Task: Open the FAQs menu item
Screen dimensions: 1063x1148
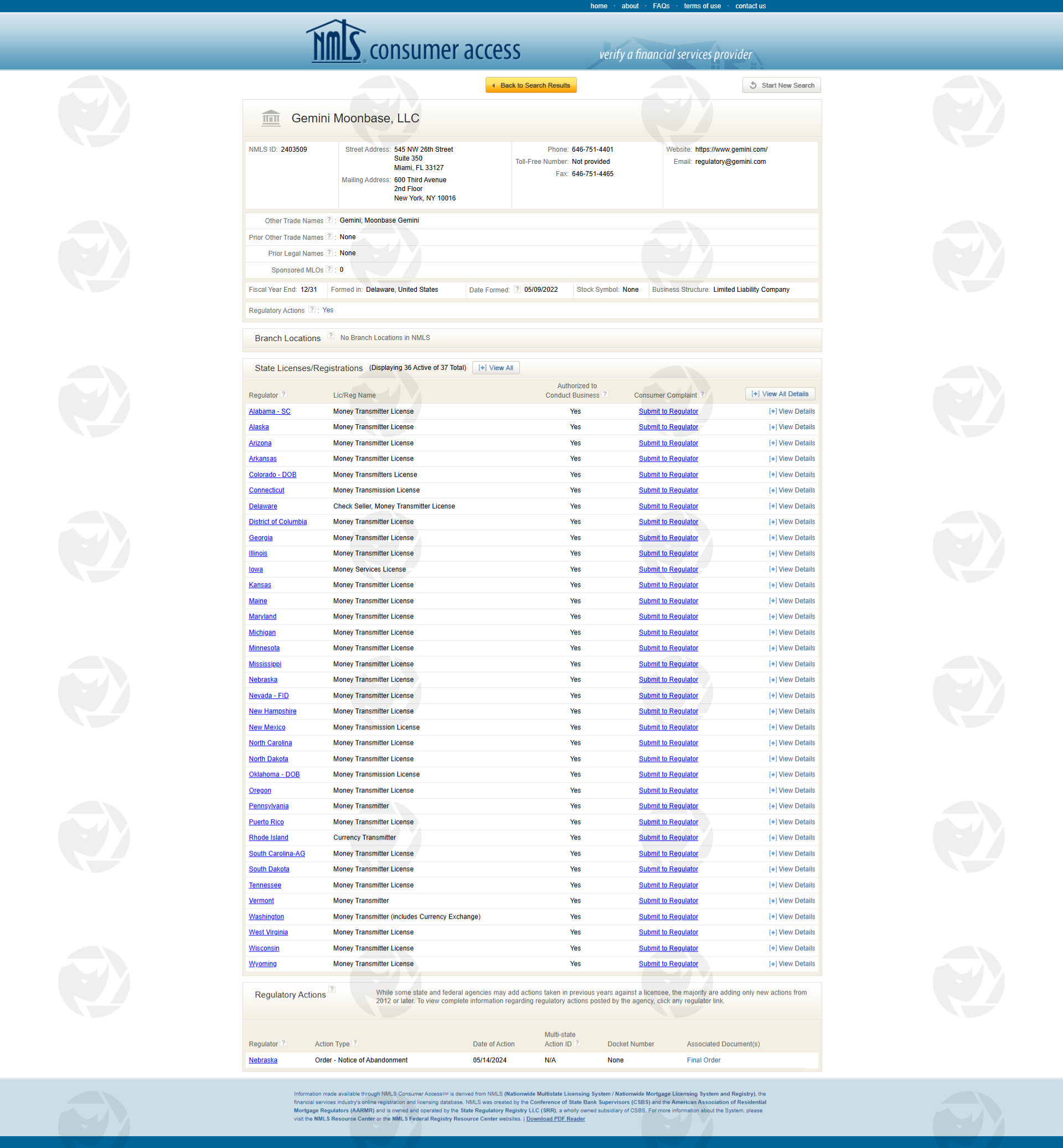Action: click(661, 6)
